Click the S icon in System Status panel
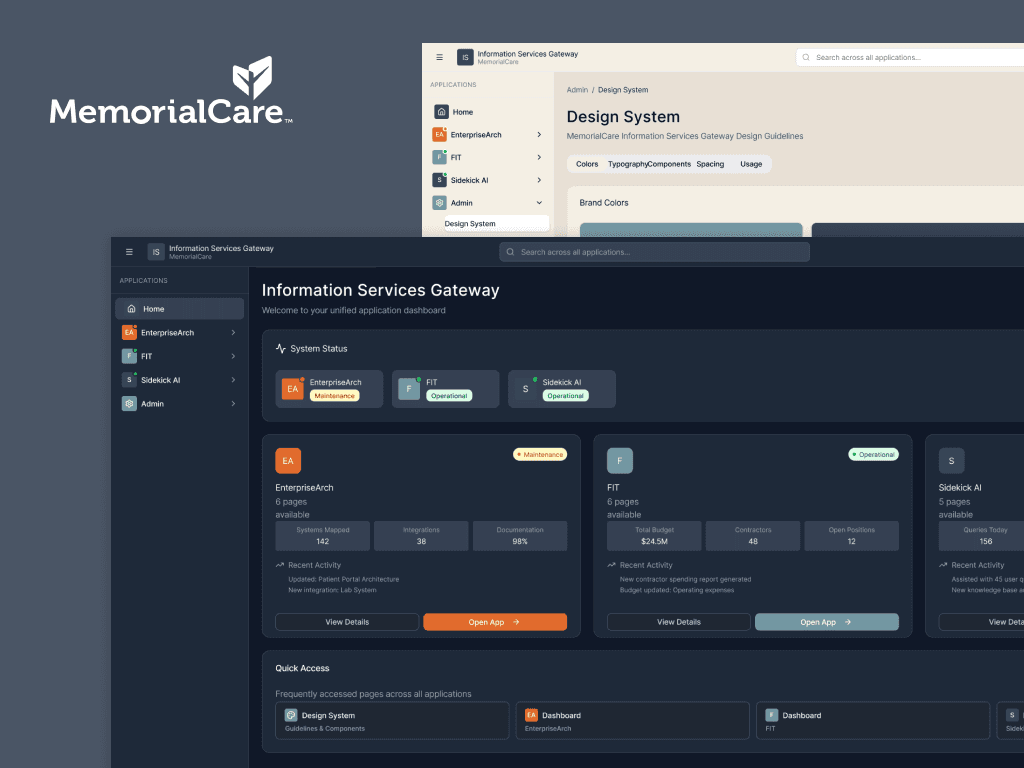 tap(525, 389)
